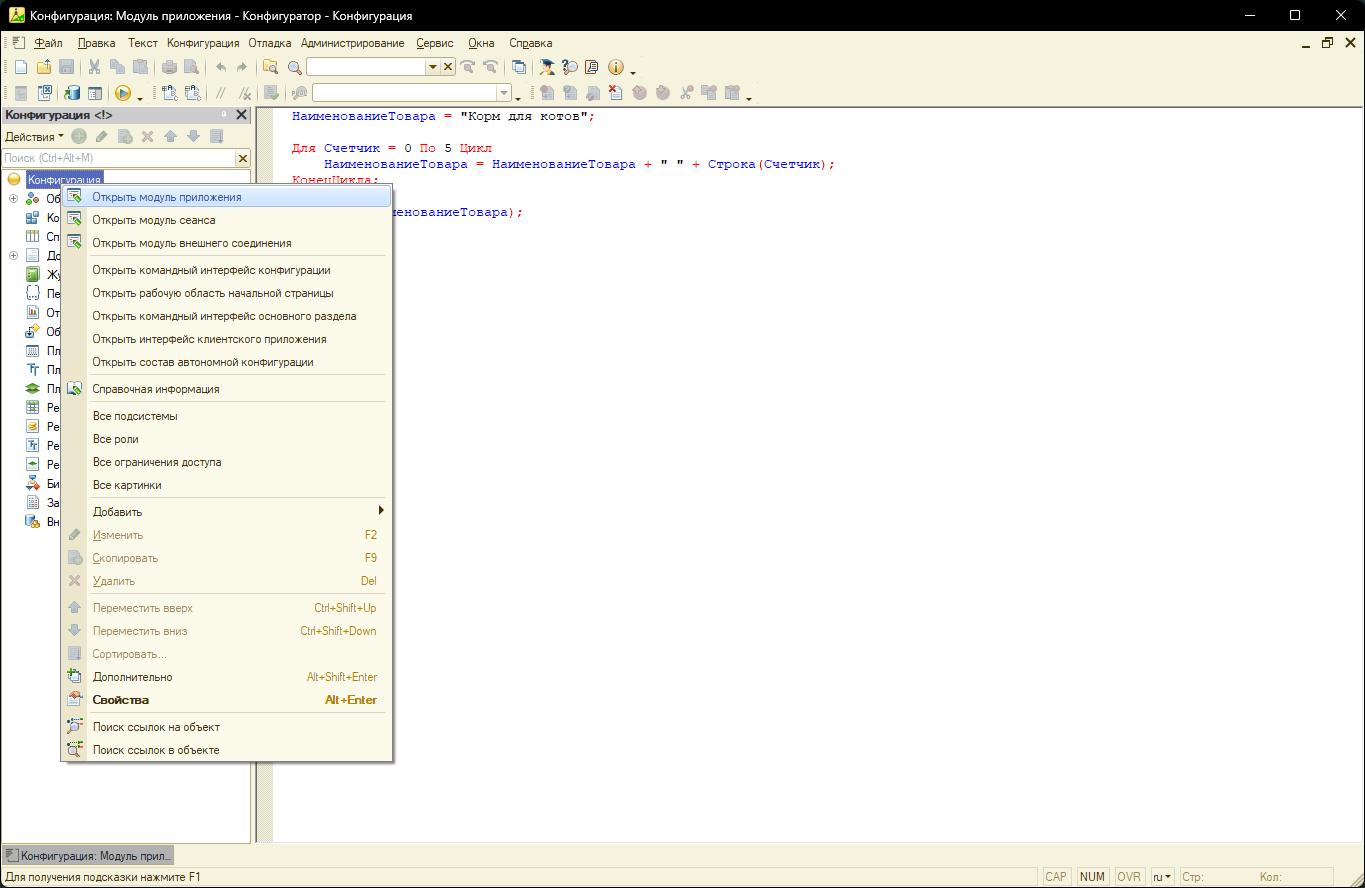This screenshot has height=888, width=1365.
Task: Open the Windows list icon
Action: click(x=519, y=67)
